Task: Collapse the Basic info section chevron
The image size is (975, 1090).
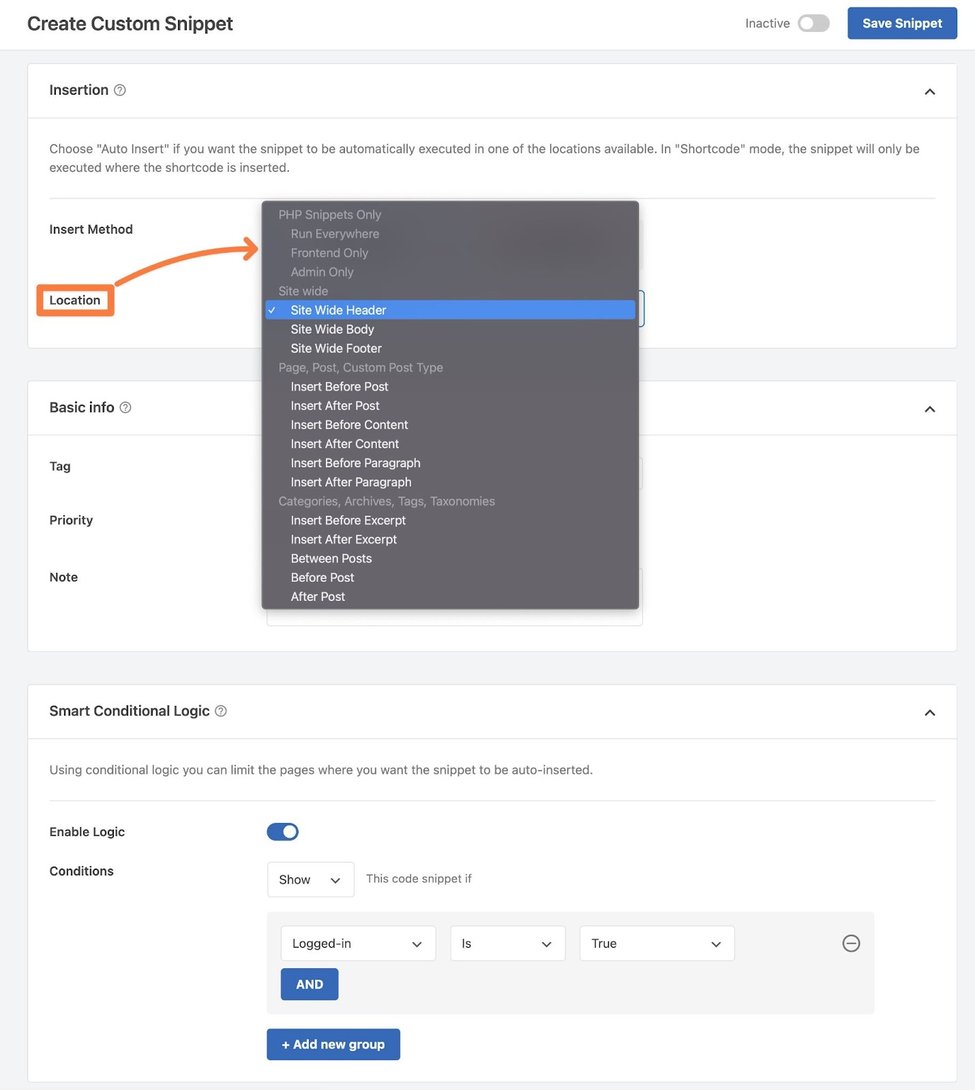Action: (x=929, y=408)
